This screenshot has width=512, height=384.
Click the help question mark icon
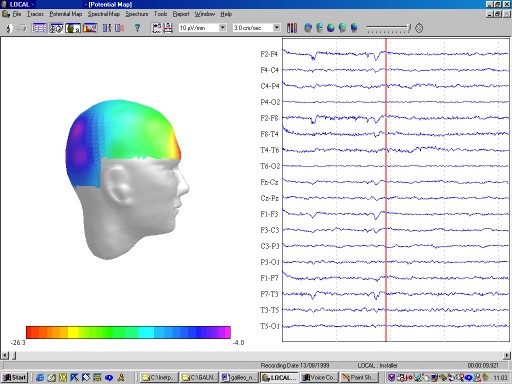pyautogui.click(x=137, y=28)
